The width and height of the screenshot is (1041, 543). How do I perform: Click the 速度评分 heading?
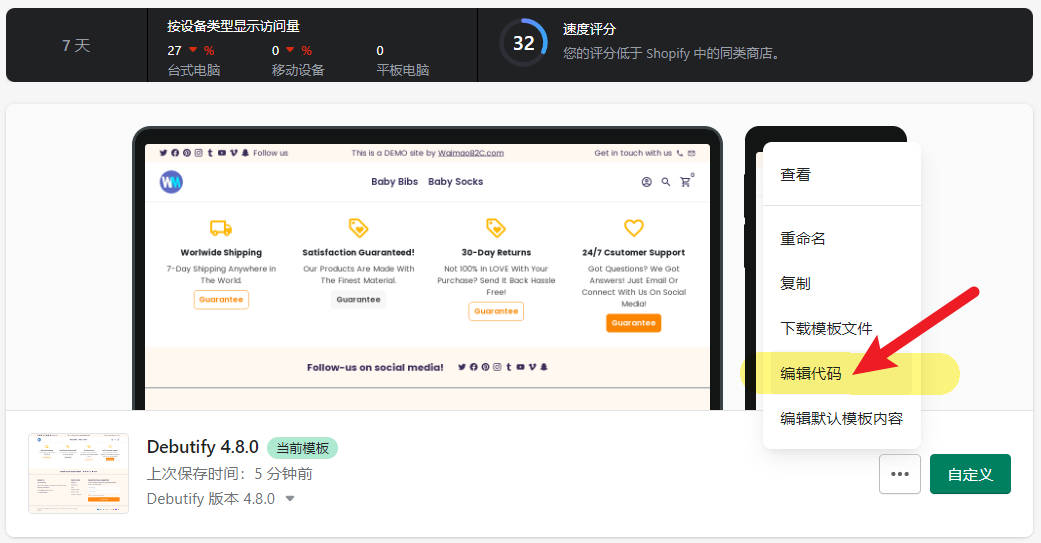coord(590,29)
